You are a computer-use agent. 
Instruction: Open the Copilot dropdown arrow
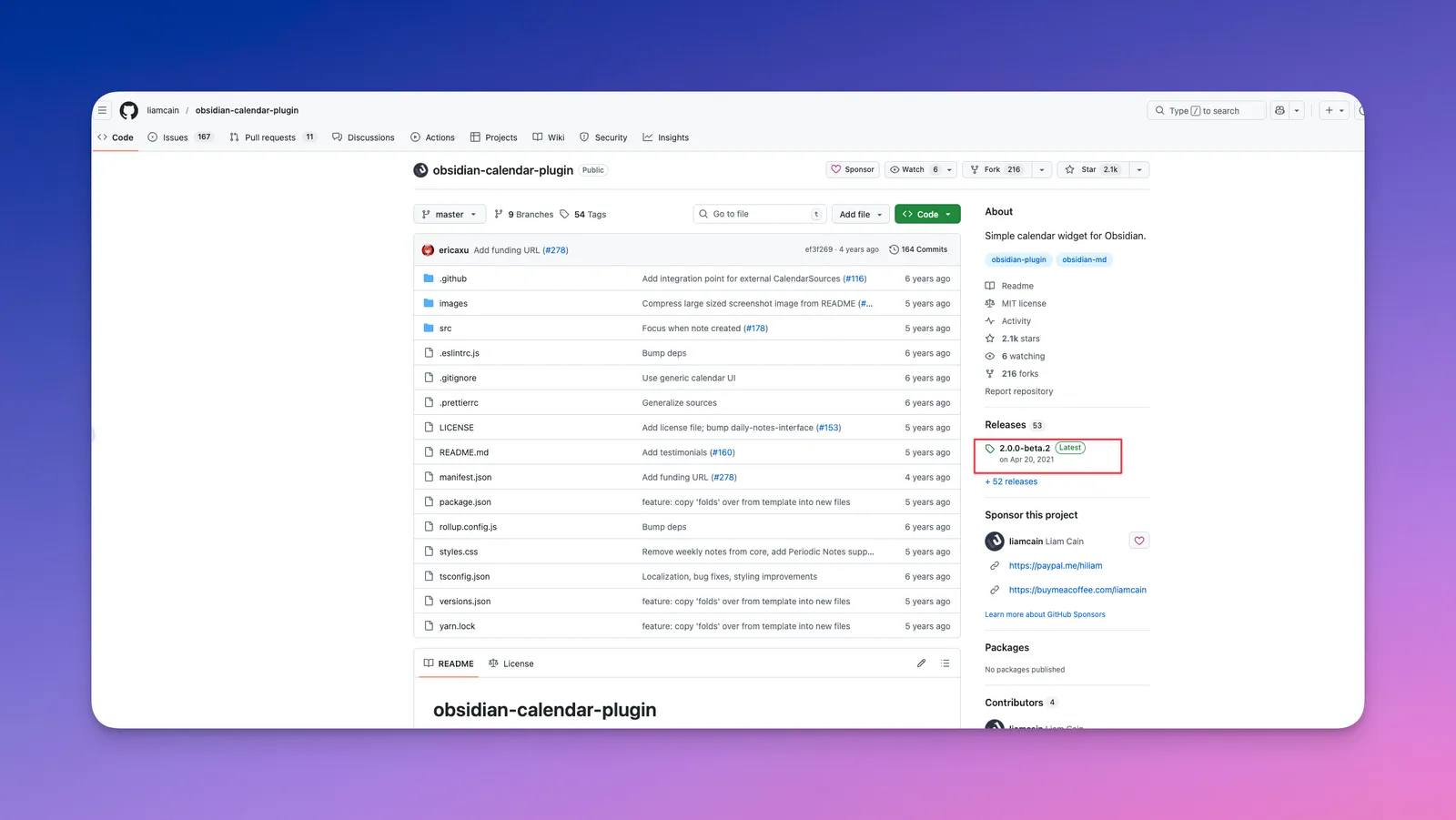coord(1297,111)
